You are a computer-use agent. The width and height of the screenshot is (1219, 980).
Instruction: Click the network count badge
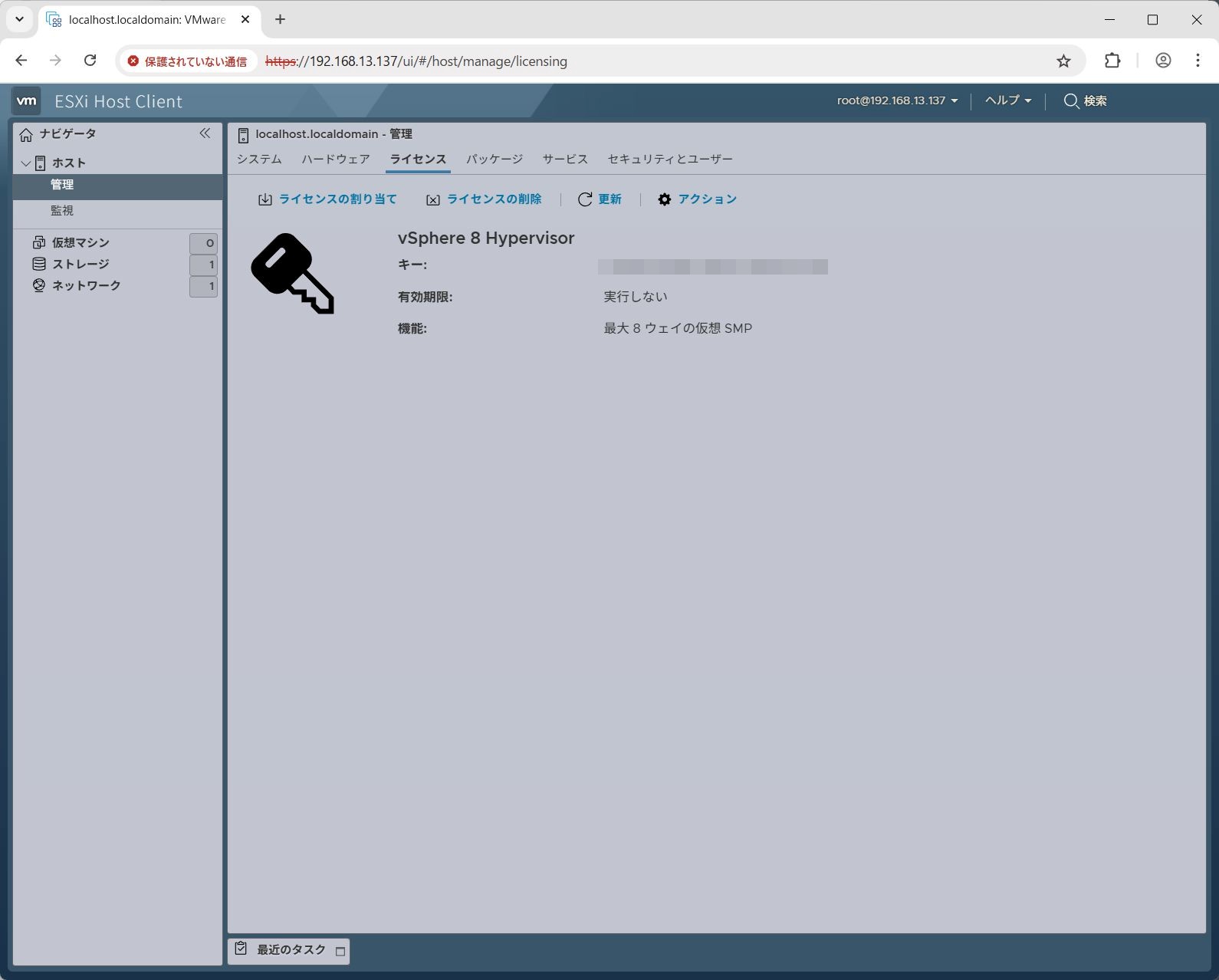click(x=204, y=286)
